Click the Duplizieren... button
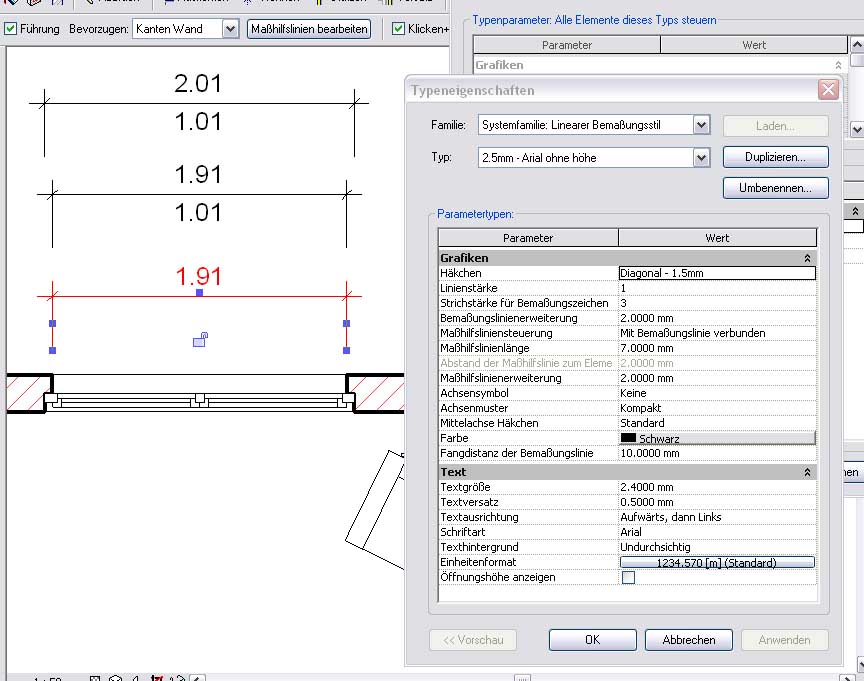This screenshot has width=864, height=681. pyautogui.click(x=775, y=157)
